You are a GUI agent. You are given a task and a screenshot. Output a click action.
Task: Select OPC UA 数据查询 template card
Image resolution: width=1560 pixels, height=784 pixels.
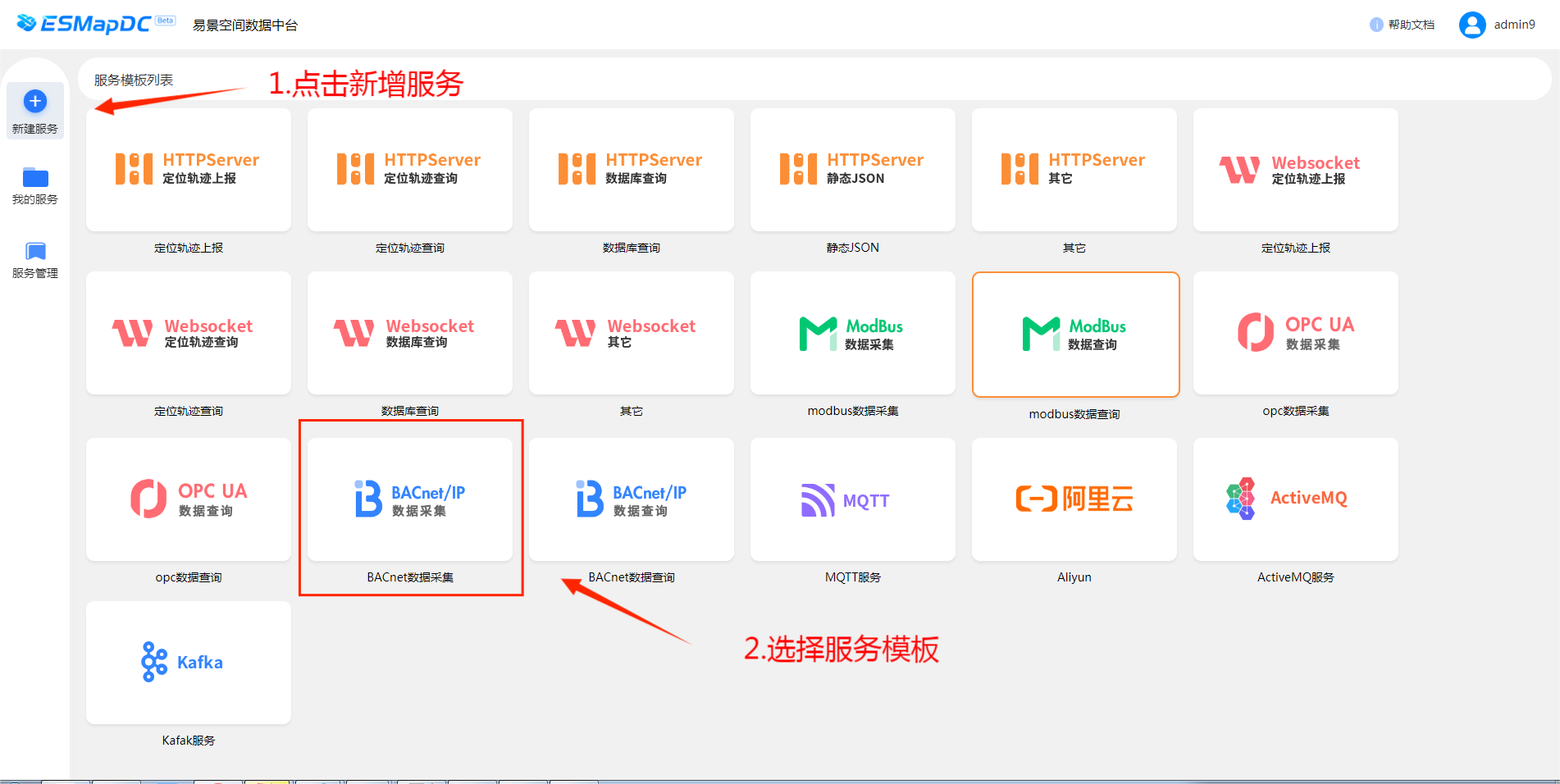(x=189, y=499)
